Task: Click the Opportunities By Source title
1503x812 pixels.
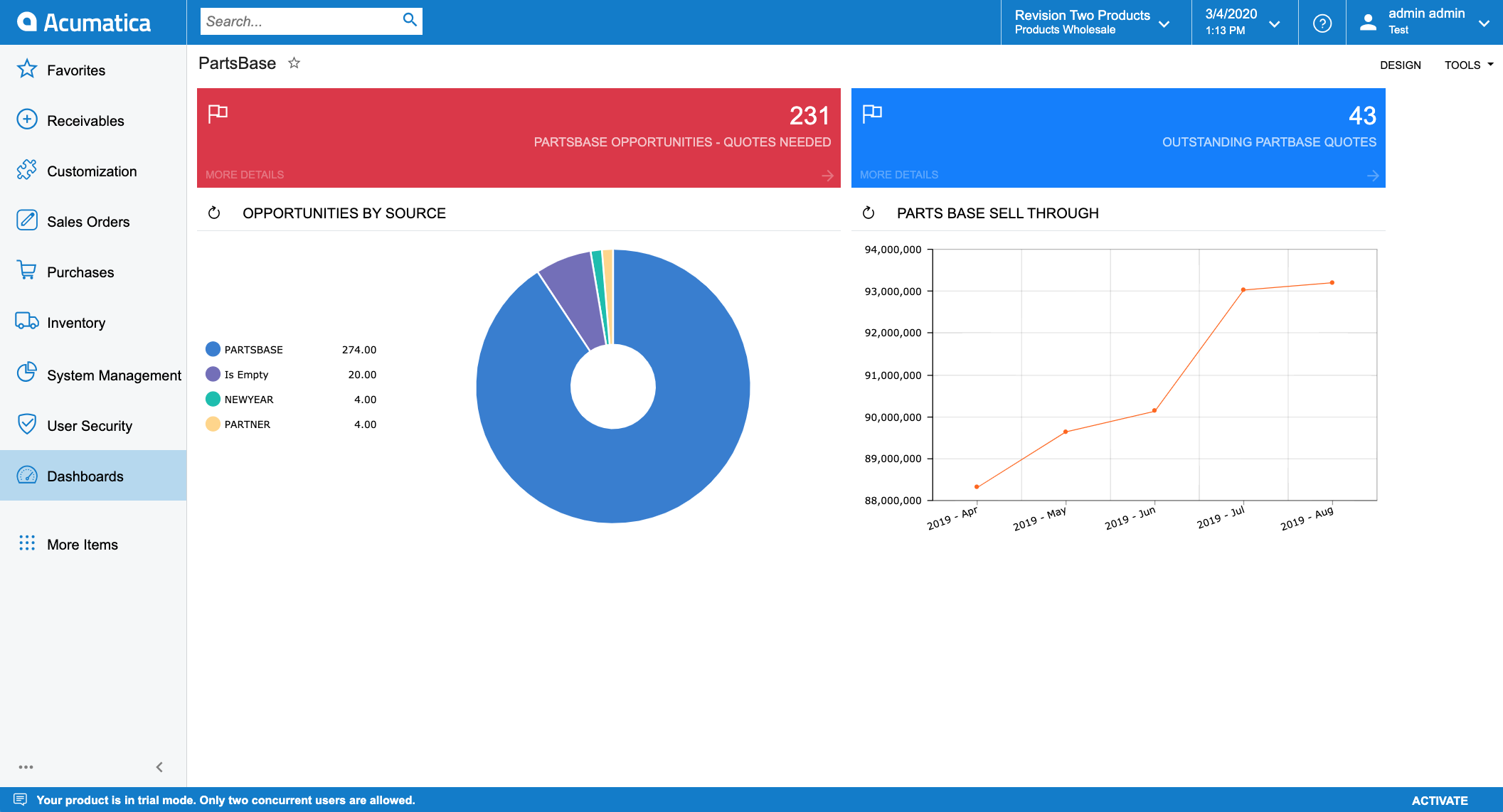Action: click(344, 213)
